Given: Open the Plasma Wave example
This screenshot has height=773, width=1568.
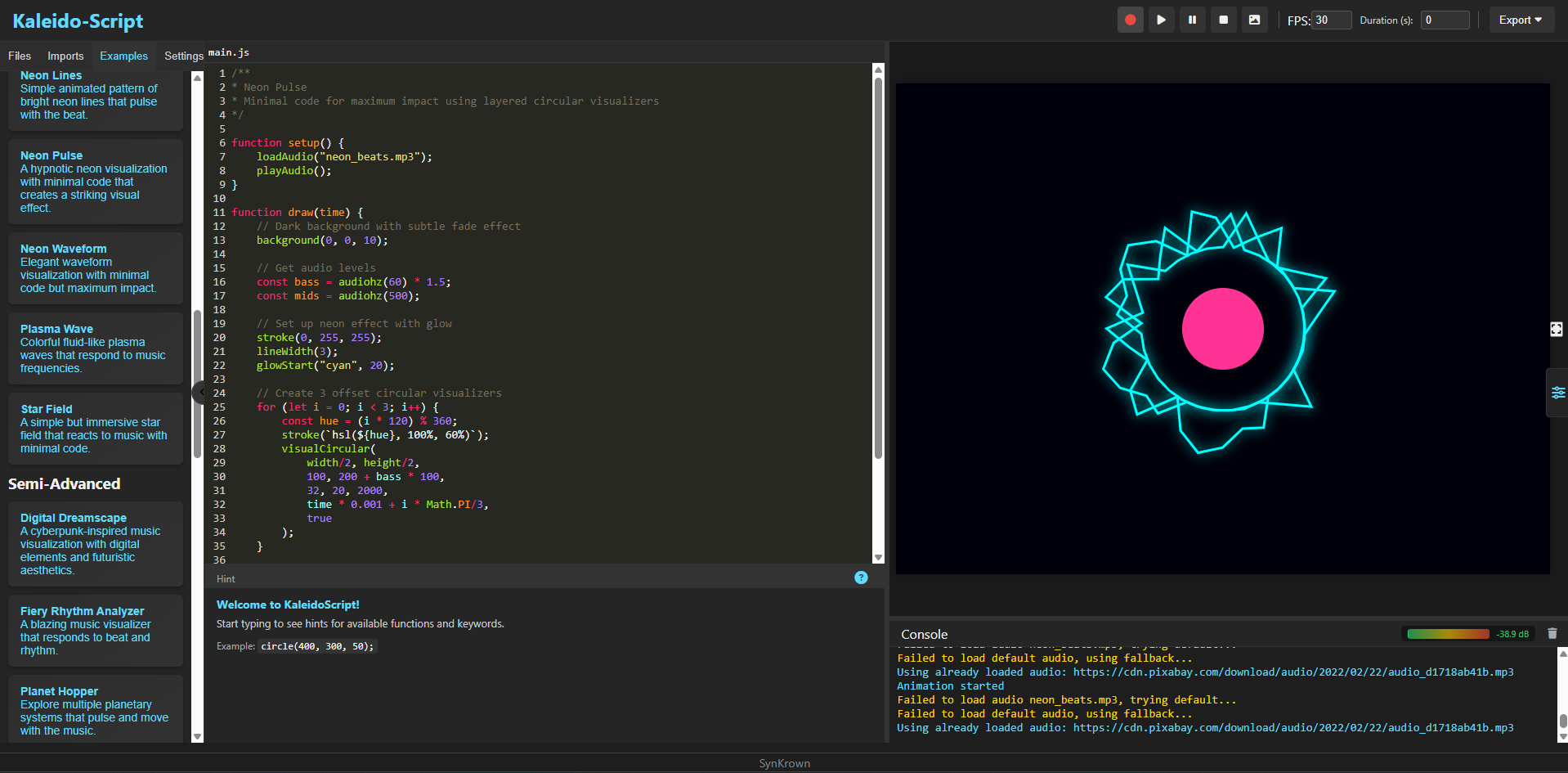Looking at the screenshot, I should [x=95, y=348].
